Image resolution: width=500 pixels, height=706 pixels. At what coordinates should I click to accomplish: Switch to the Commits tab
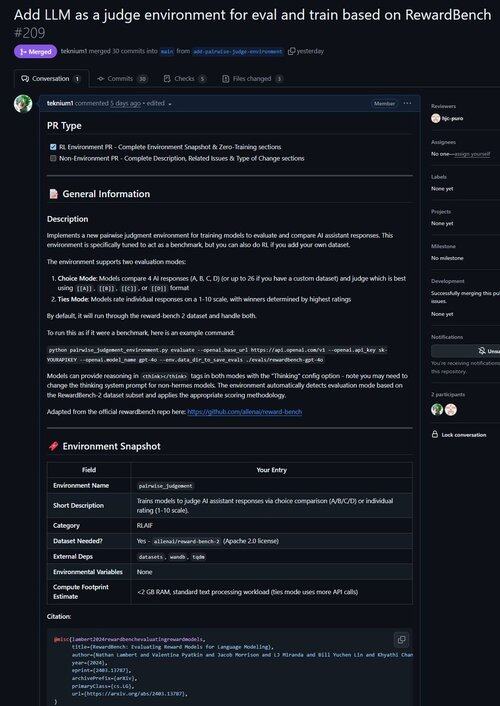tap(123, 79)
